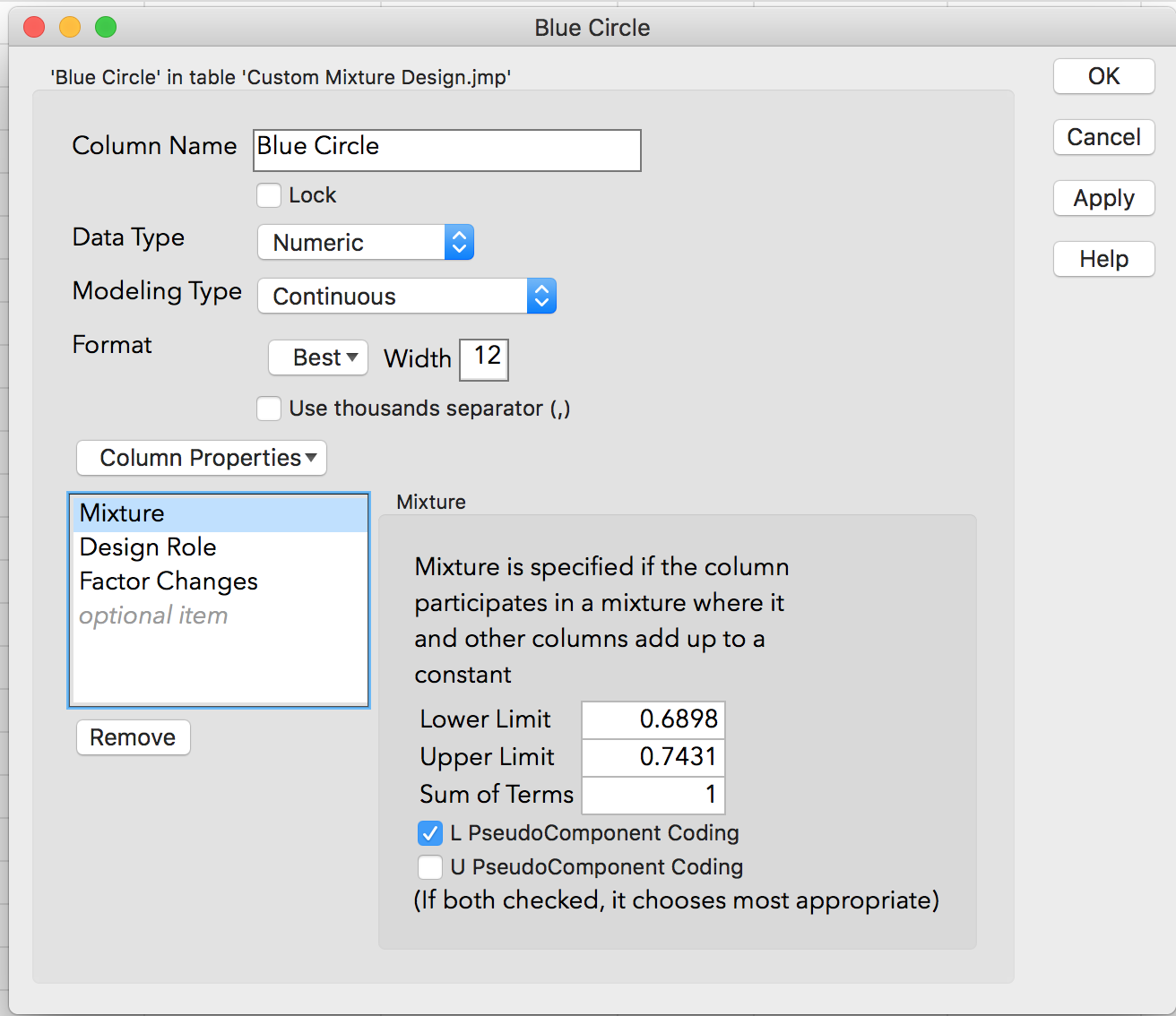Viewport: 1176px width, 1016px height.
Task: Select the optional item entry
Action: 153,616
